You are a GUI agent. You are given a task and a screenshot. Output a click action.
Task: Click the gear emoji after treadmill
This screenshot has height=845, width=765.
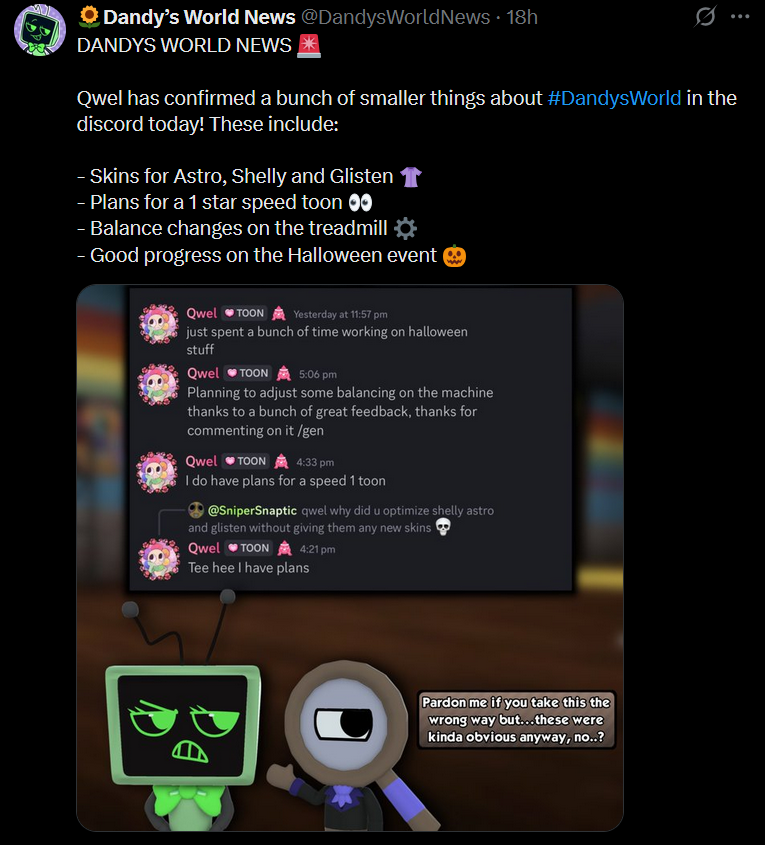tap(405, 228)
